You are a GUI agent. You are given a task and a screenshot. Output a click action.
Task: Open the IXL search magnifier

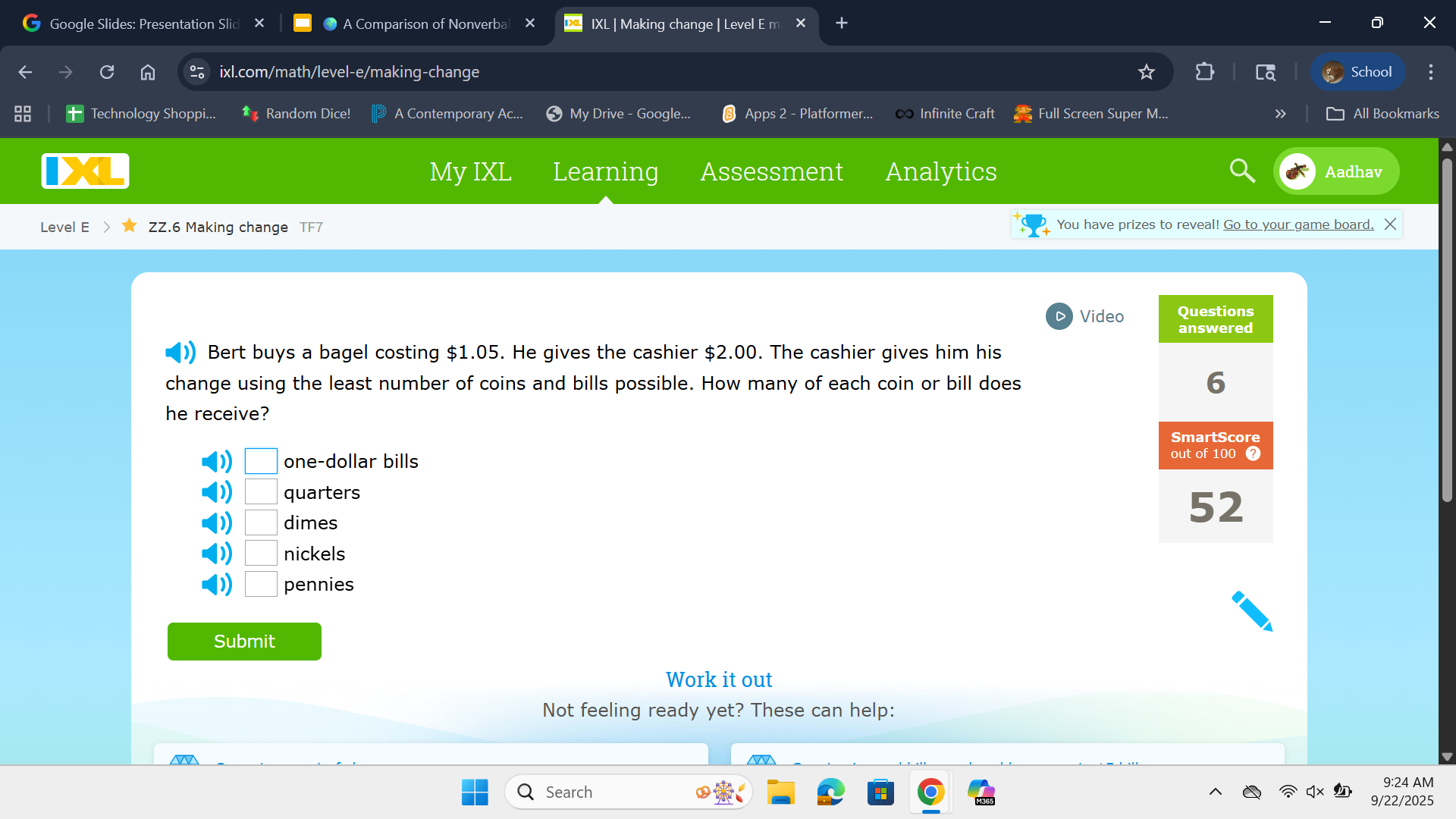click(x=1241, y=171)
